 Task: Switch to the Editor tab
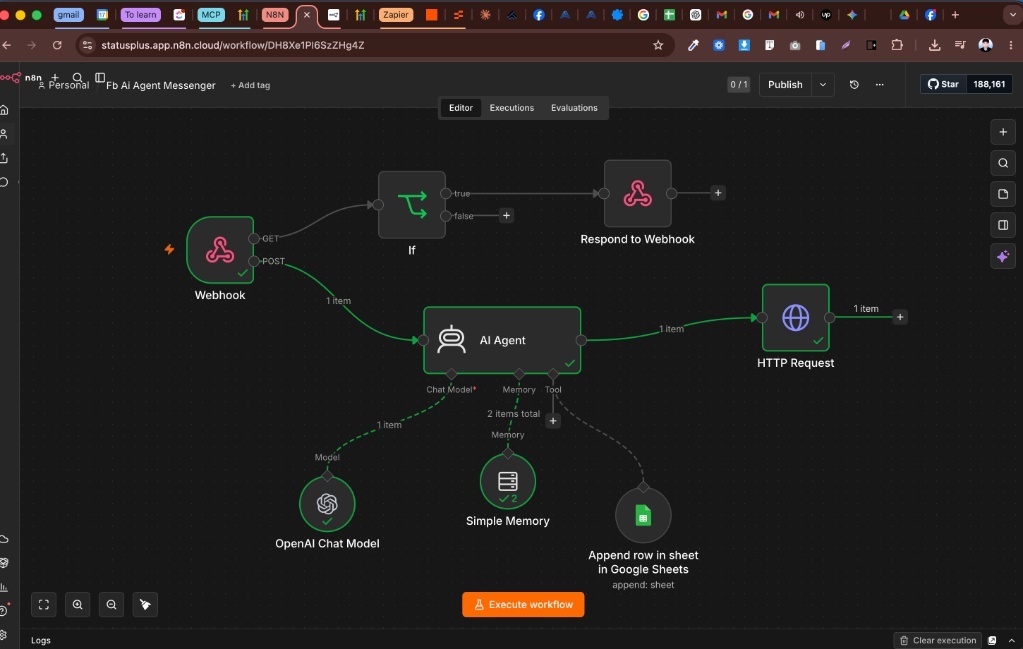[461, 108]
